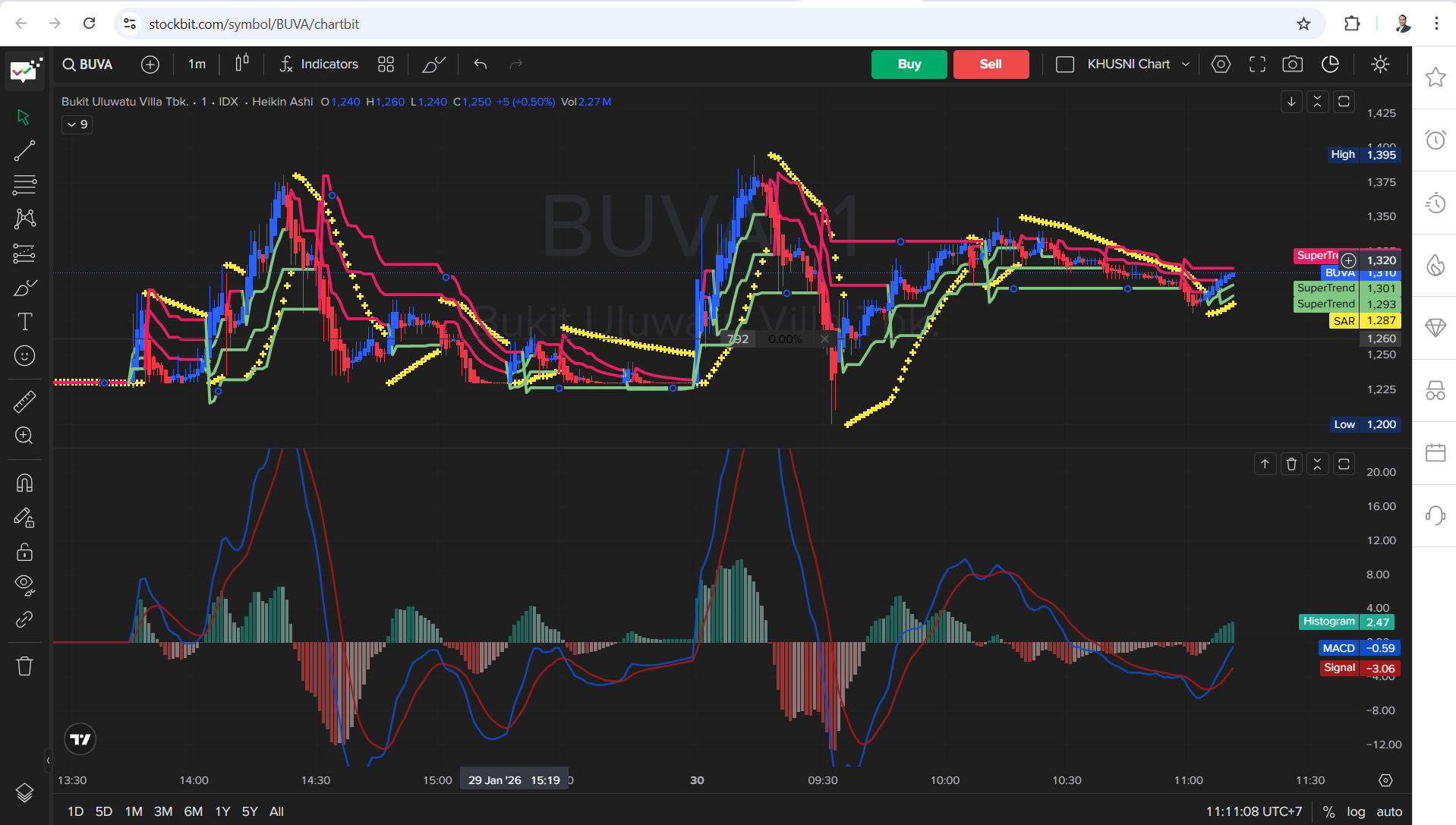1456x825 pixels.
Task: Undo the last chart action
Action: (x=481, y=65)
